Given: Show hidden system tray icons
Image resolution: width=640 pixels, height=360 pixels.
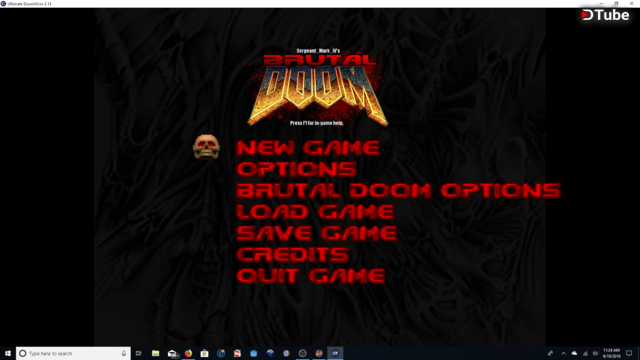Looking at the screenshot, I should [563, 353].
